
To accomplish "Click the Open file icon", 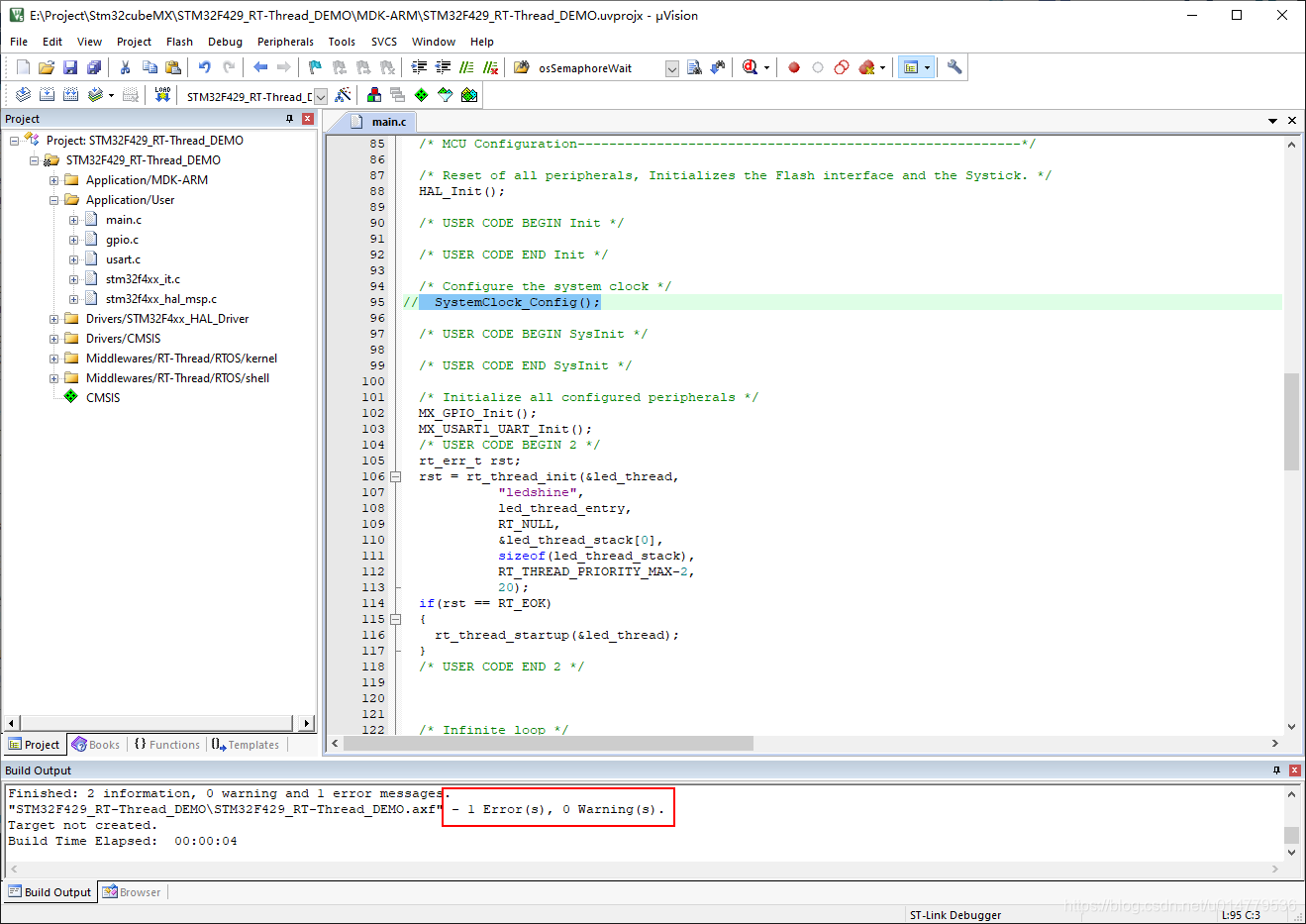I will tap(47, 67).
